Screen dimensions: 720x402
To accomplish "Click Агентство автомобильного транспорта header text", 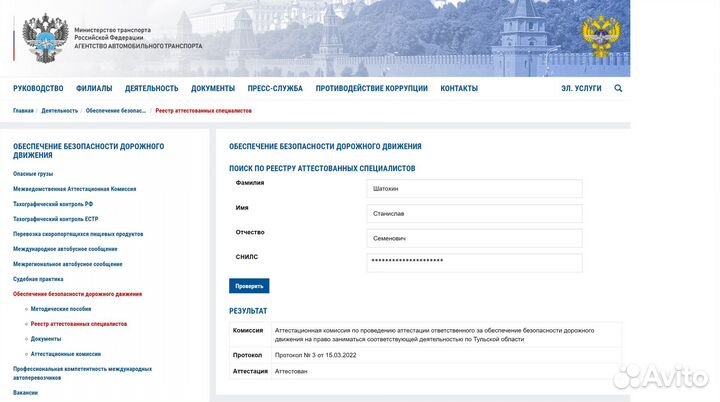I will tap(138, 46).
